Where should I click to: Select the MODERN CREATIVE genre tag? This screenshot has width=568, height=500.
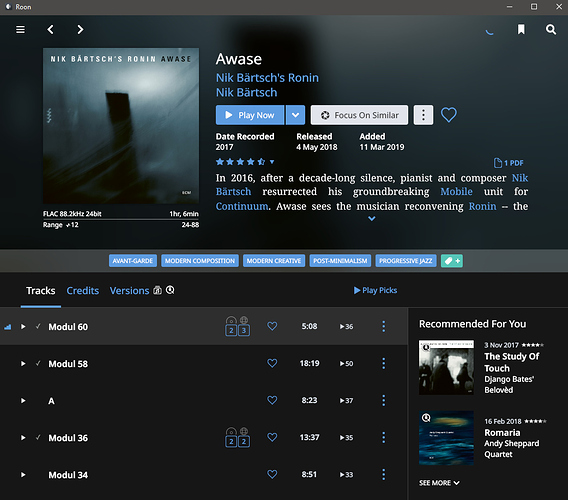click(x=274, y=261)
